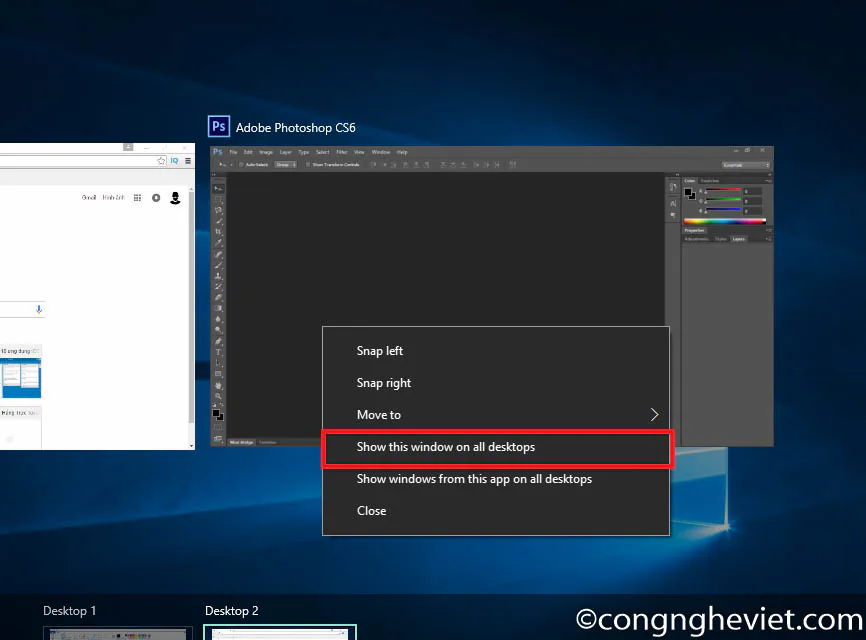Image resolution: width=866 pixels, height=640 pixels.
Task: Open the Paragraph panel icon in Photoshop
Action: click(673, 215)
